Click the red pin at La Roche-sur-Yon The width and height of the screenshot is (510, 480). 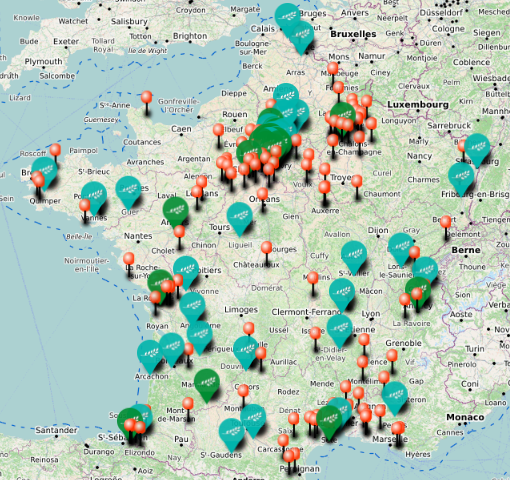pyautogui.click(x=129, y=264)
